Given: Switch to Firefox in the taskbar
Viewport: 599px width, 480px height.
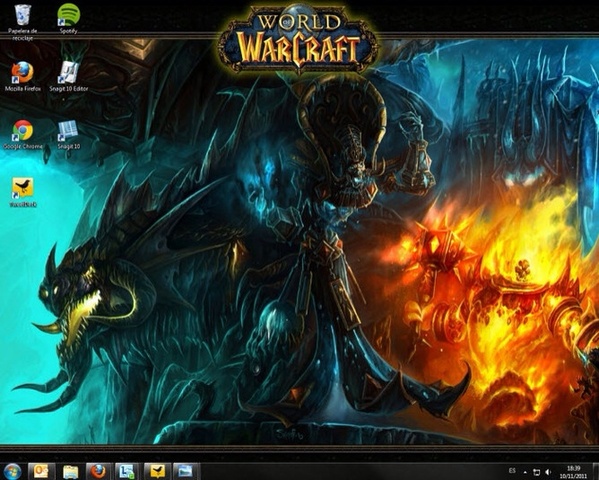Looking at the screenshot, I should point(99,471).
